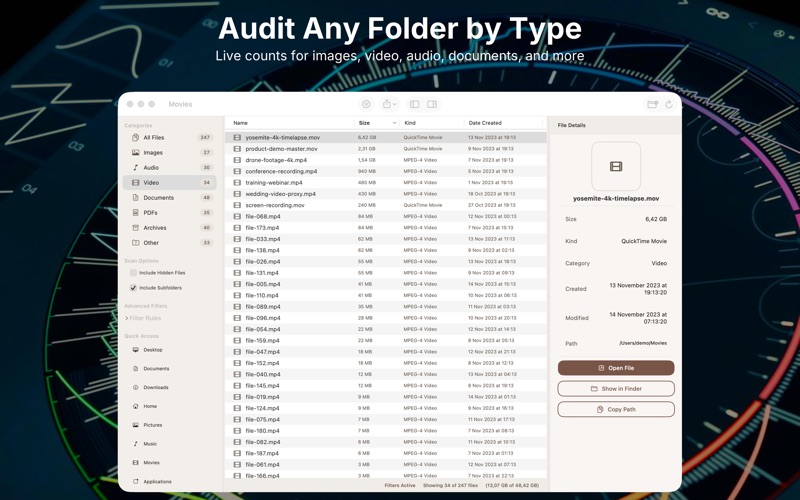800x500 pixels.
Task: Click the Archives box icon
Action: tap(135, 228)
